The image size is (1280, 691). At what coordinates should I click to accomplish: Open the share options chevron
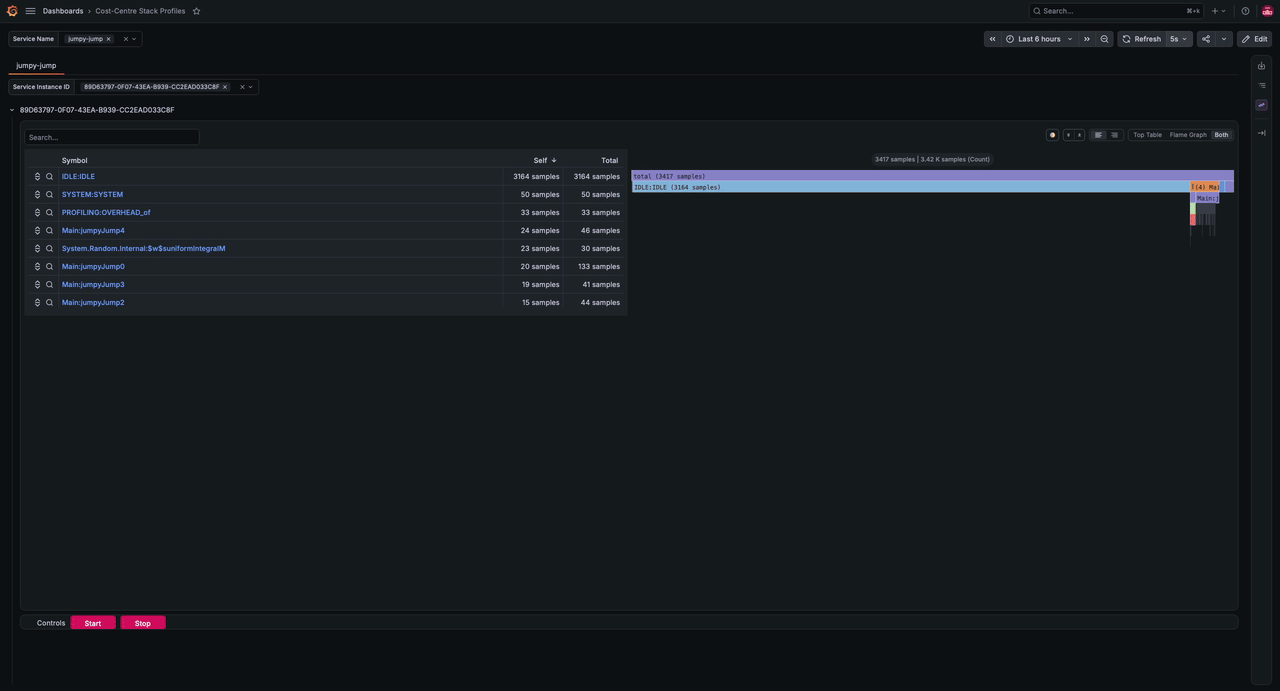coord(1223,39)
